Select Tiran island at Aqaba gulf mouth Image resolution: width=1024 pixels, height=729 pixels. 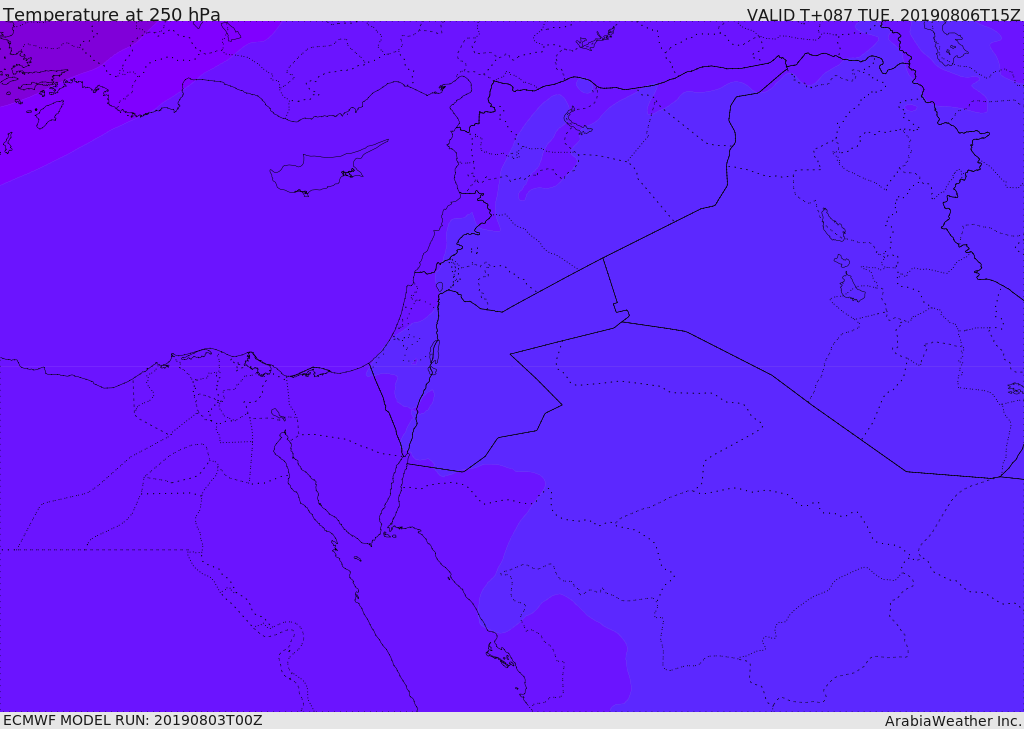tap(389, 535)
